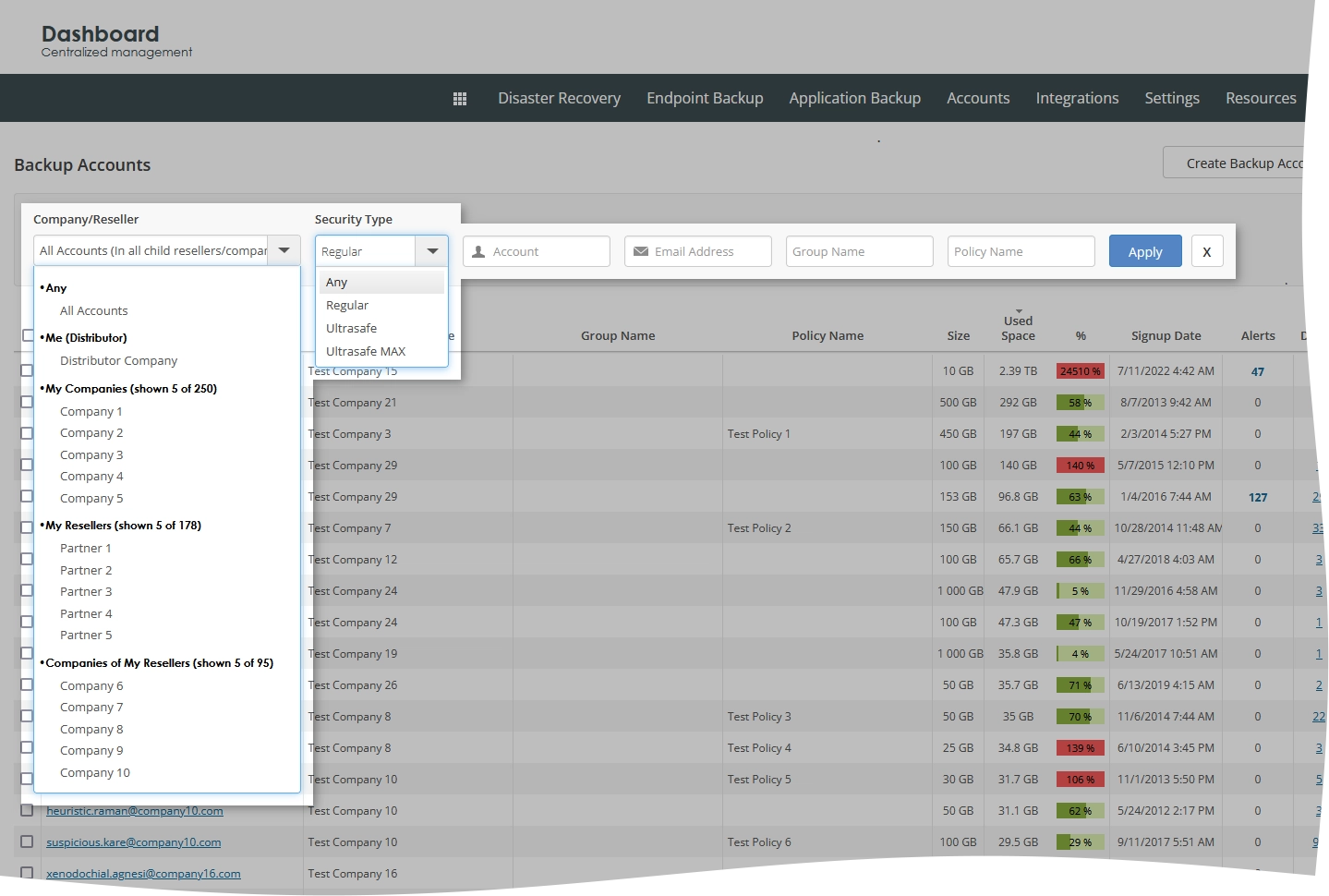Sort by Used Space column header
The height and width of the screenshot is (896, 1329).
tap(1018, 328)
